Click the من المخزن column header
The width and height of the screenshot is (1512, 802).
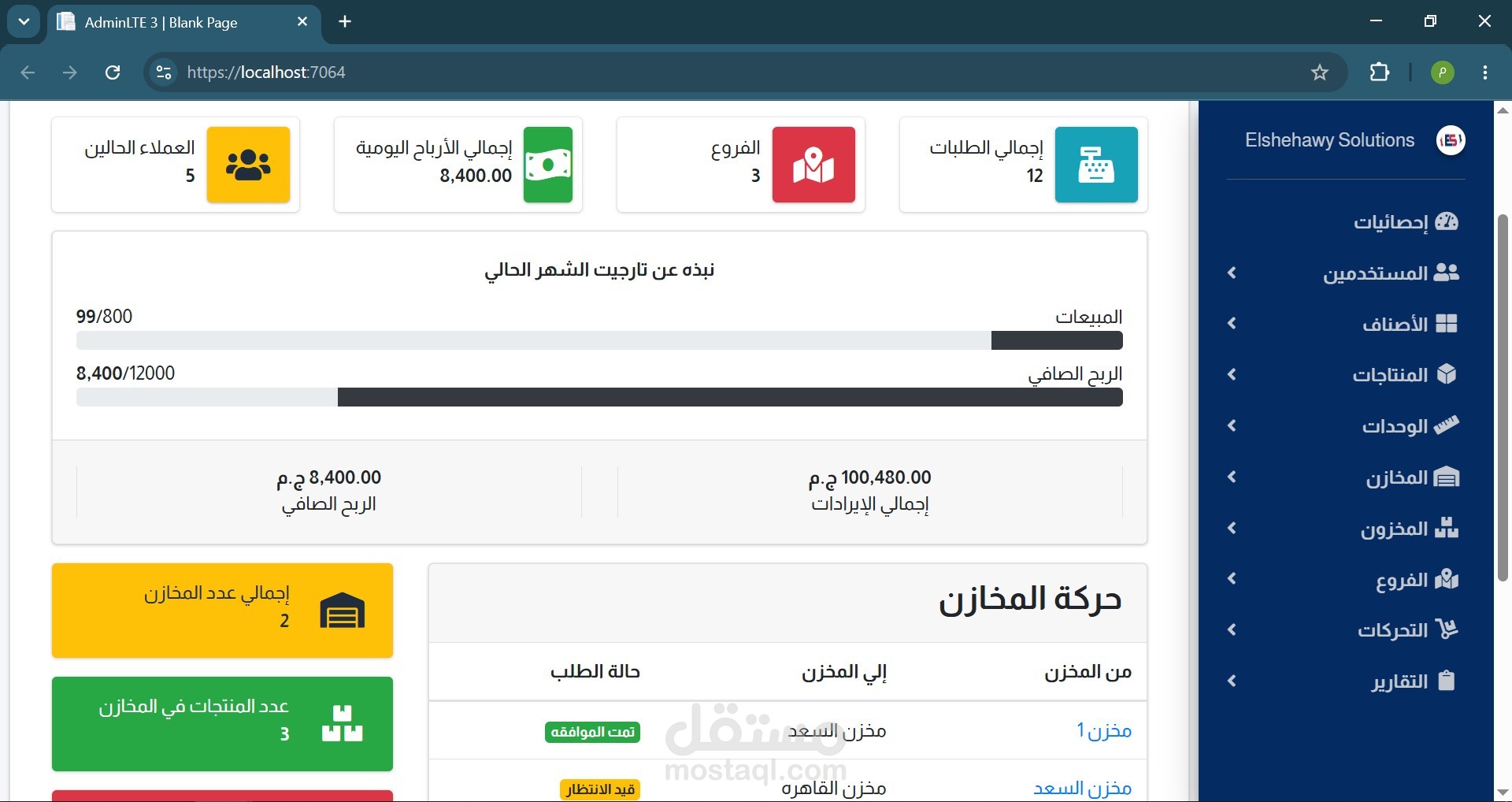(1088, 672)
